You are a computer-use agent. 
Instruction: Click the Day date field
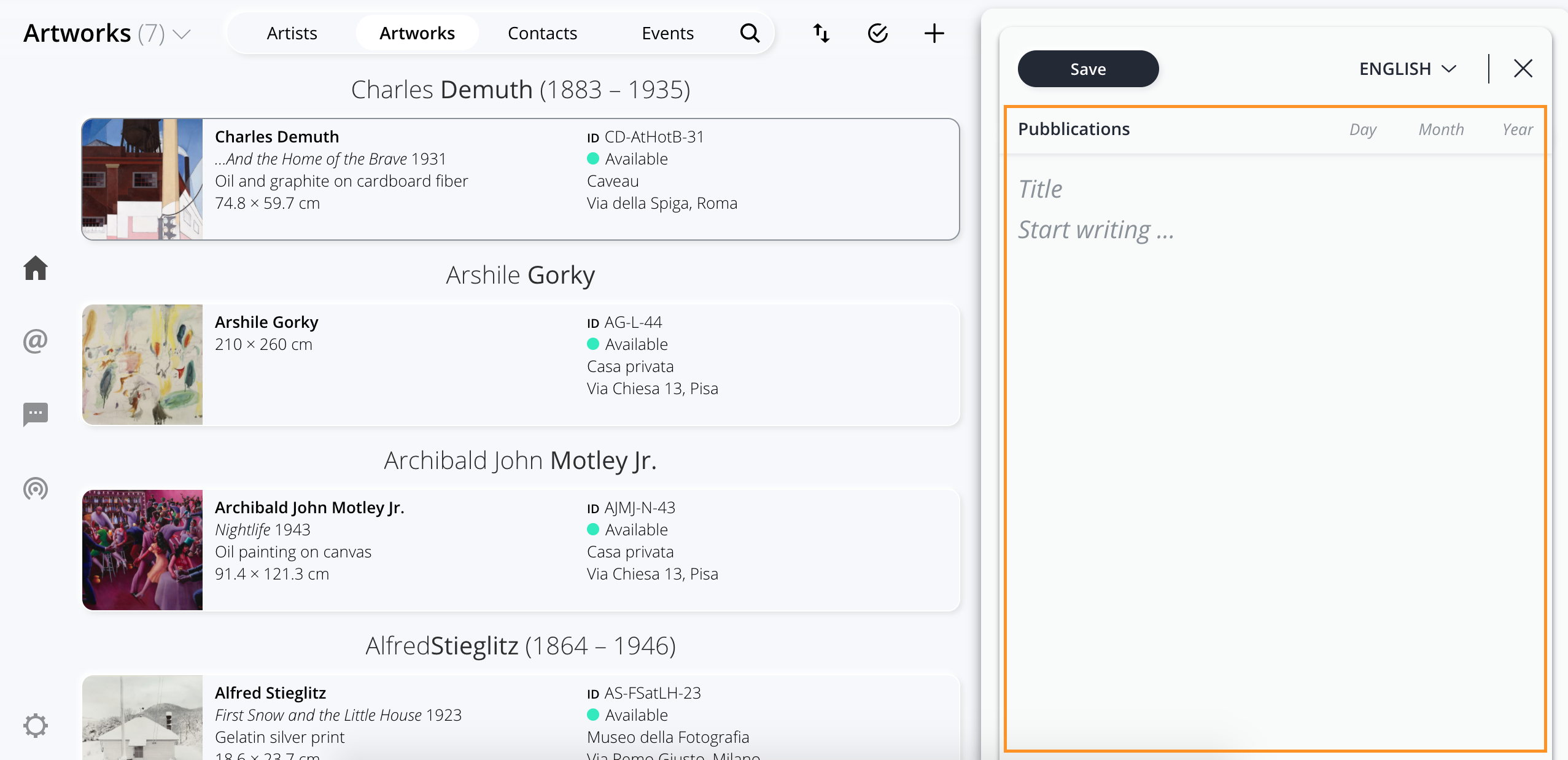1363,130
